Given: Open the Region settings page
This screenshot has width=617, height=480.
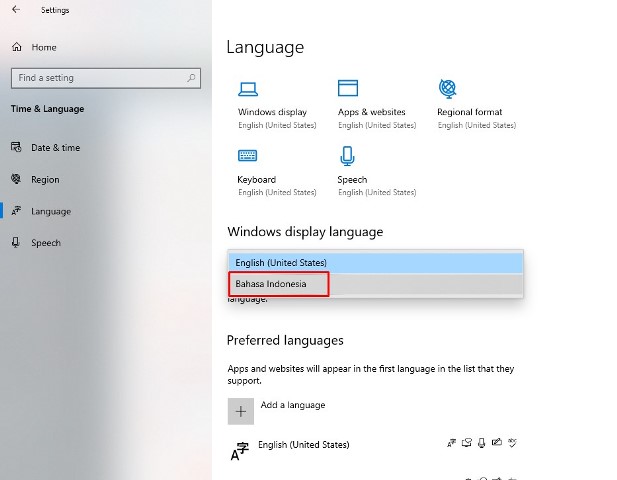Looking at the screenshot, I should click(45, 179).
